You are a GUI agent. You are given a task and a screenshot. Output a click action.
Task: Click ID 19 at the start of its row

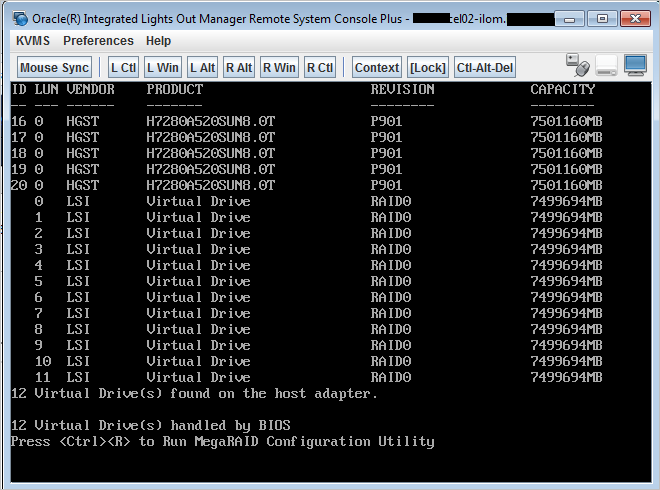(19, 169)
